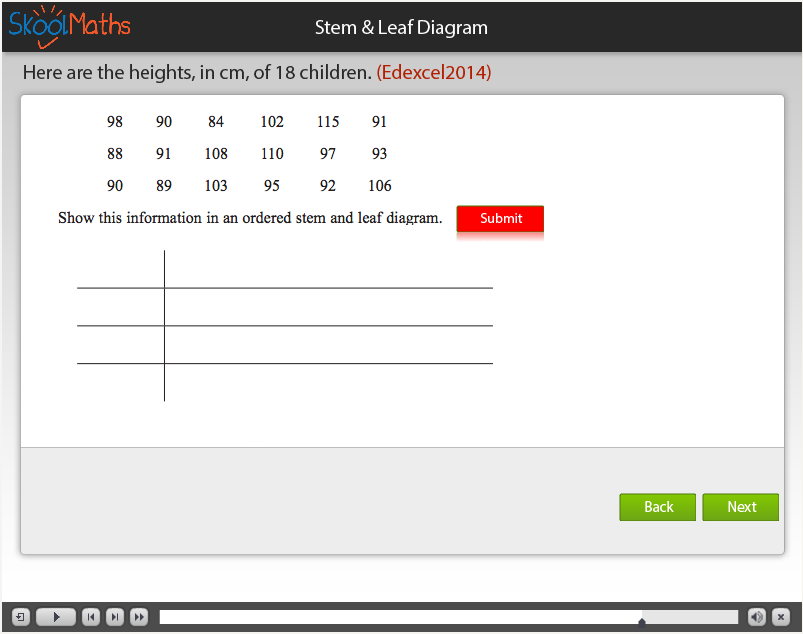Viewport: 803px width, 634px height.
Task: Click the X icon in player bar
Action: pyautogui.click(x=781, y=617)
